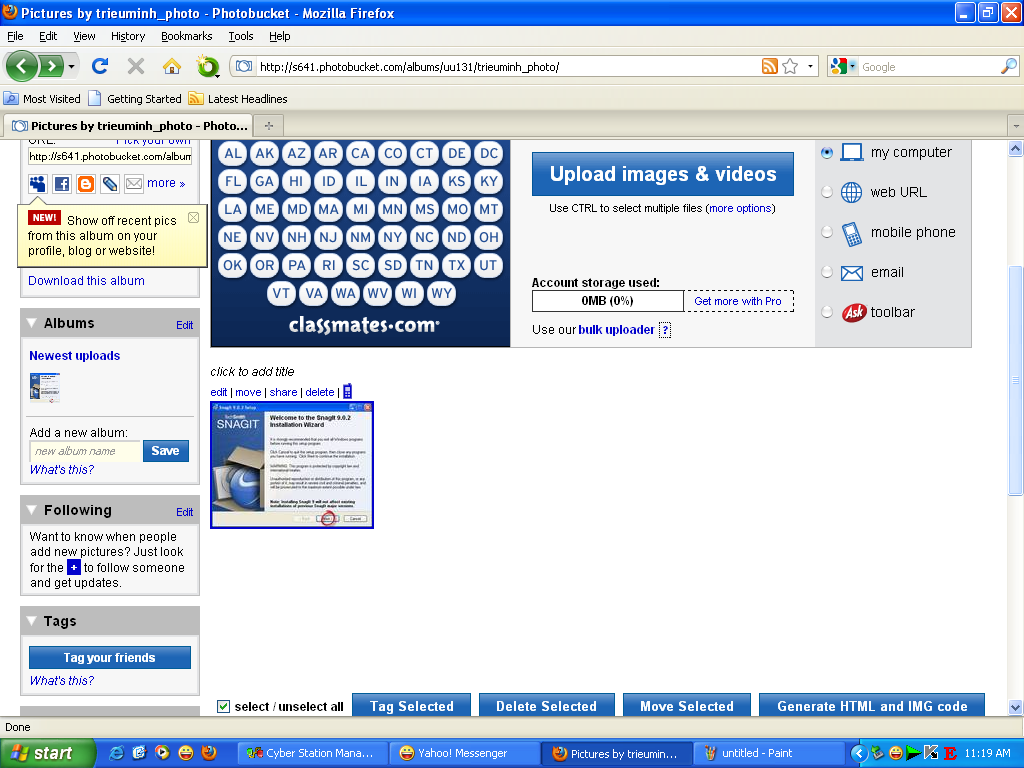Viewport: 1024px width, 768px height.
Task: Select 'my computer' upload source radio
Action: 827,153
